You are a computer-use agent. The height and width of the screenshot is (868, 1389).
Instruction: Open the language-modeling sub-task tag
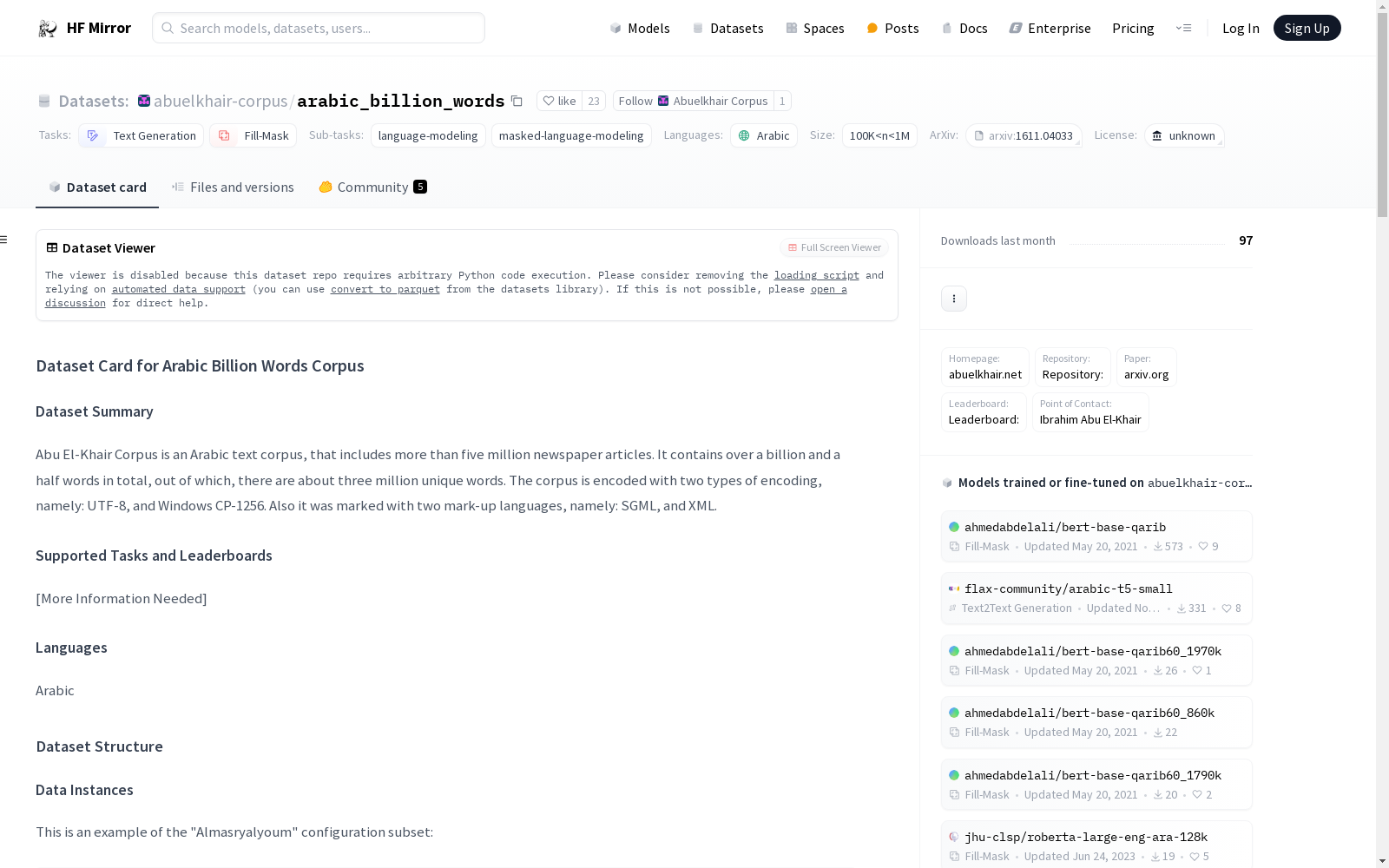tap(428, 135)
